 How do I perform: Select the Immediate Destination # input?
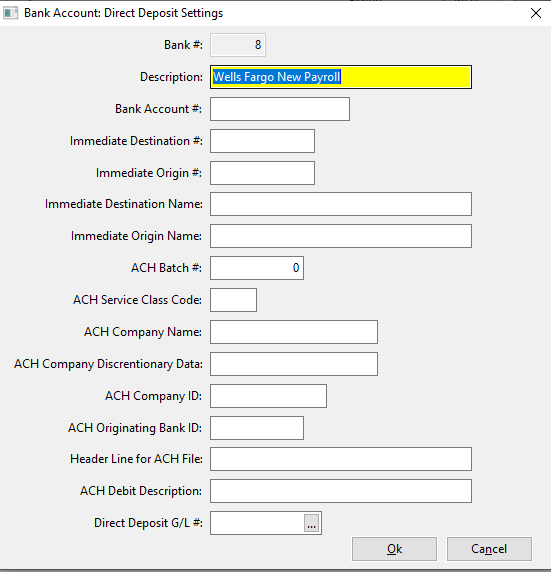pyautogui.click(x=262, y=141)
